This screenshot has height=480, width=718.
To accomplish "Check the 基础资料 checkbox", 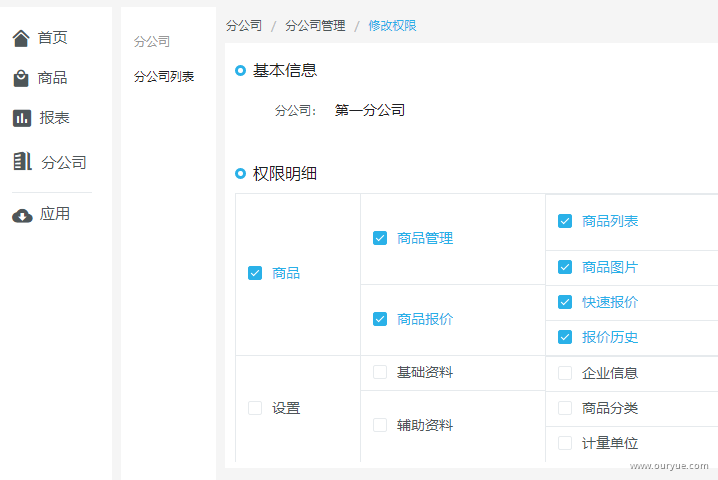I will (x=380, y=373).
